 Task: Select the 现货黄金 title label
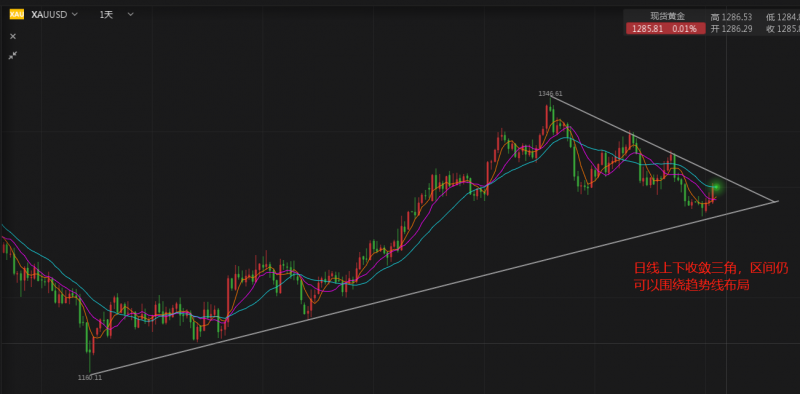[x=666, y=16]
